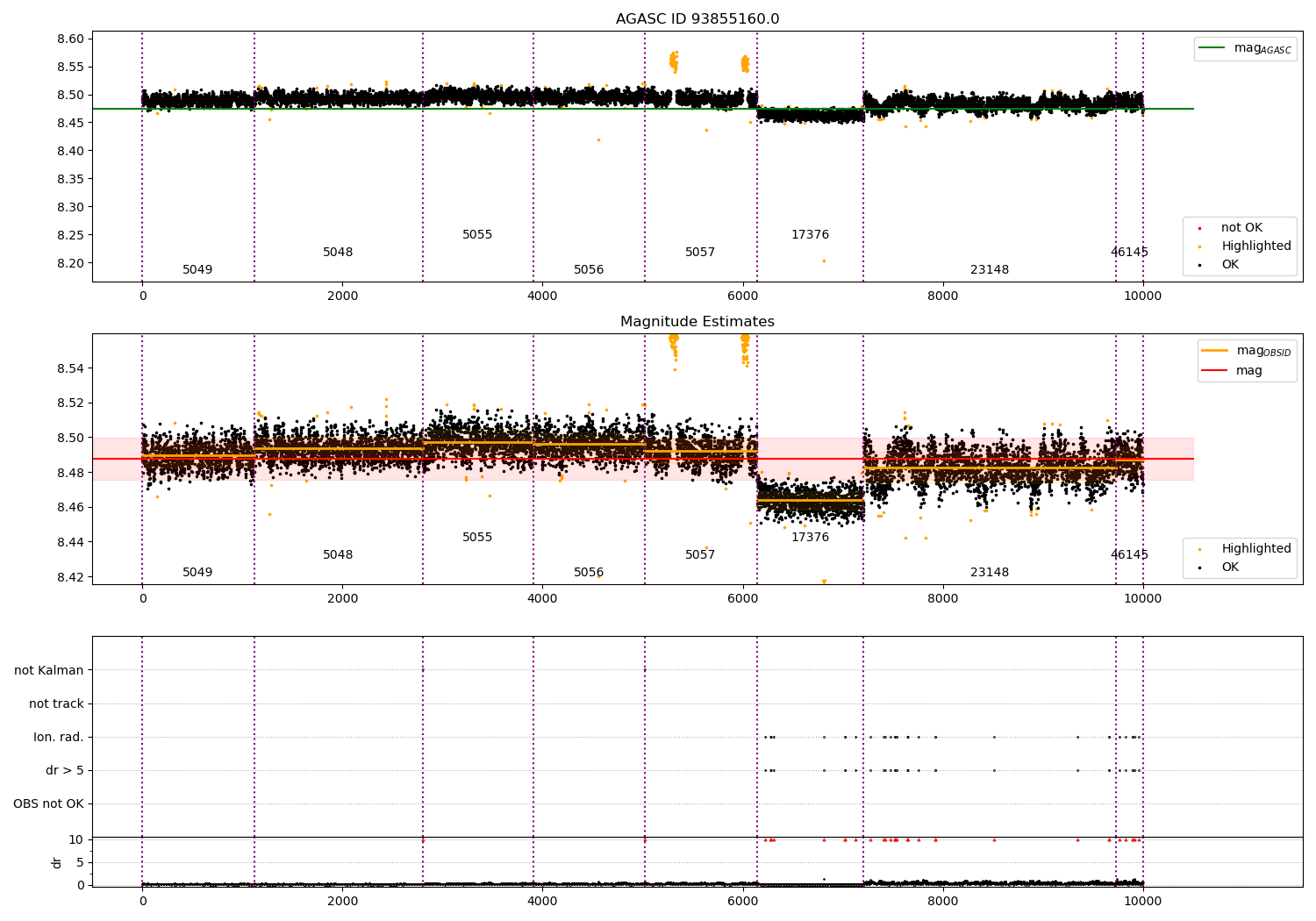Viewport: 1316px width, 921px height.
Task: Click the 8.20 tick on top y-axis
Action: click(70, 263)
